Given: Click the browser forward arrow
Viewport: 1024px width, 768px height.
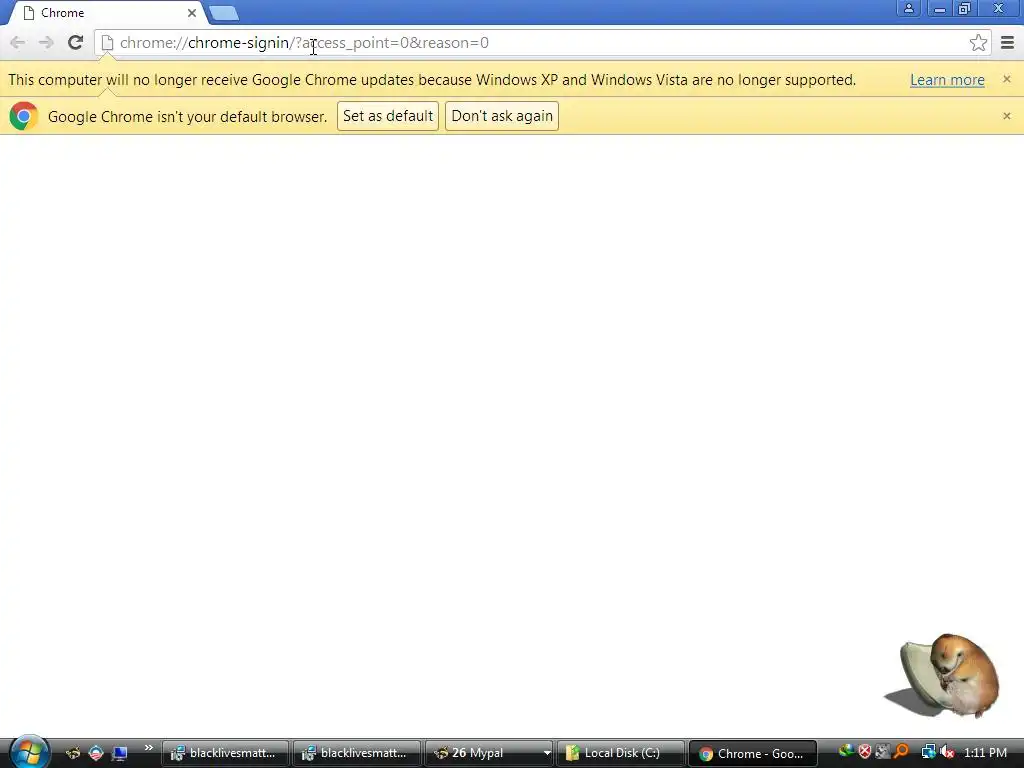Looking at the screenshot, I should pyautogui.click(x=46, y=43).
